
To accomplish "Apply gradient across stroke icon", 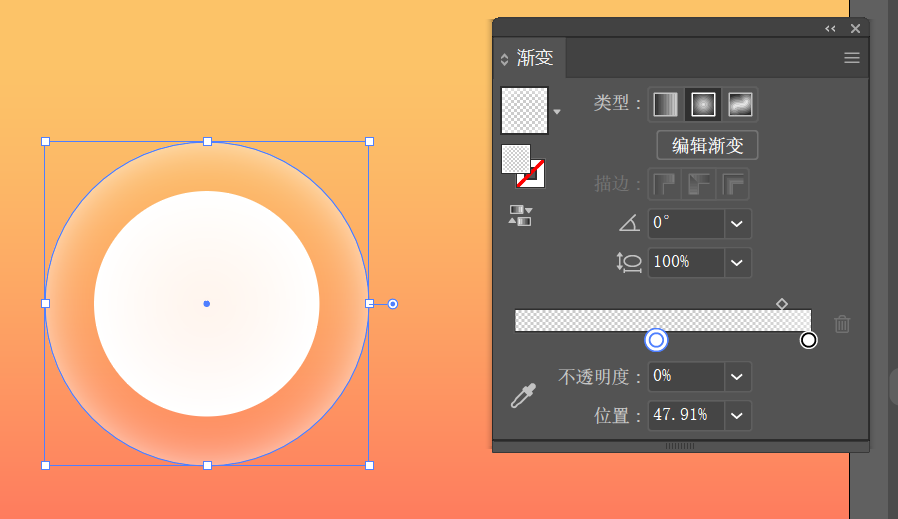I will (733, 184).
